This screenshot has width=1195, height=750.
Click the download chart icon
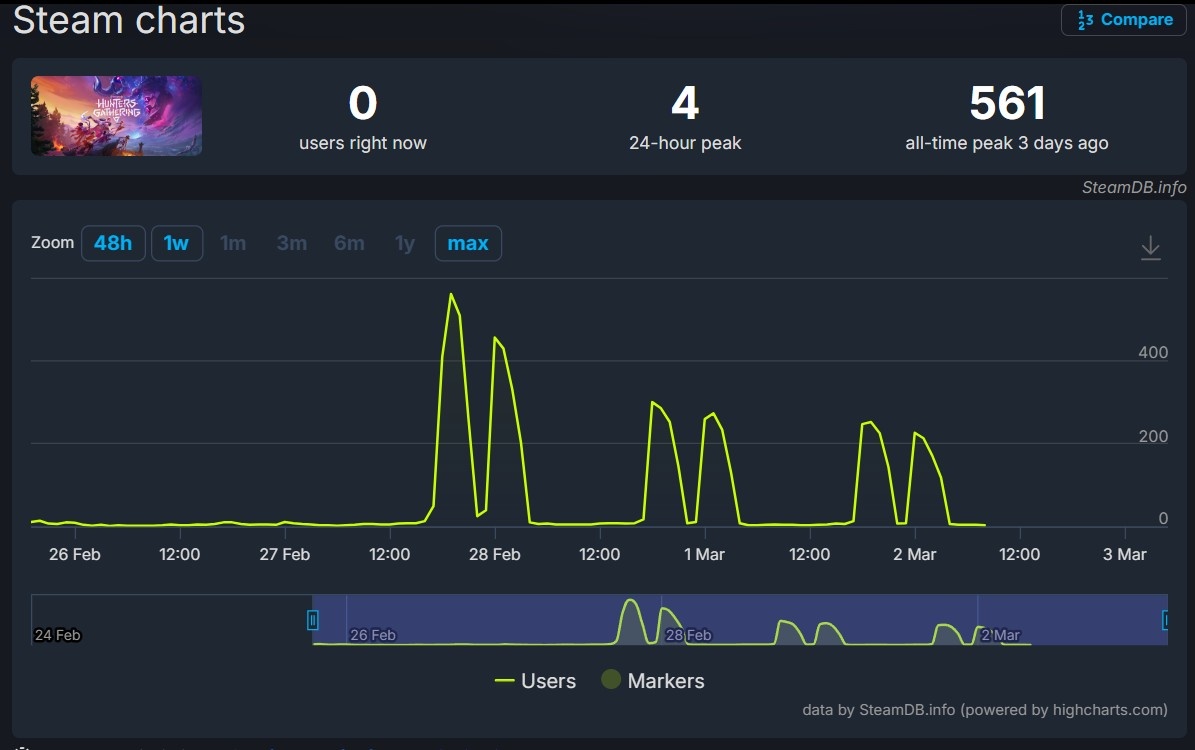[1150, 248]
